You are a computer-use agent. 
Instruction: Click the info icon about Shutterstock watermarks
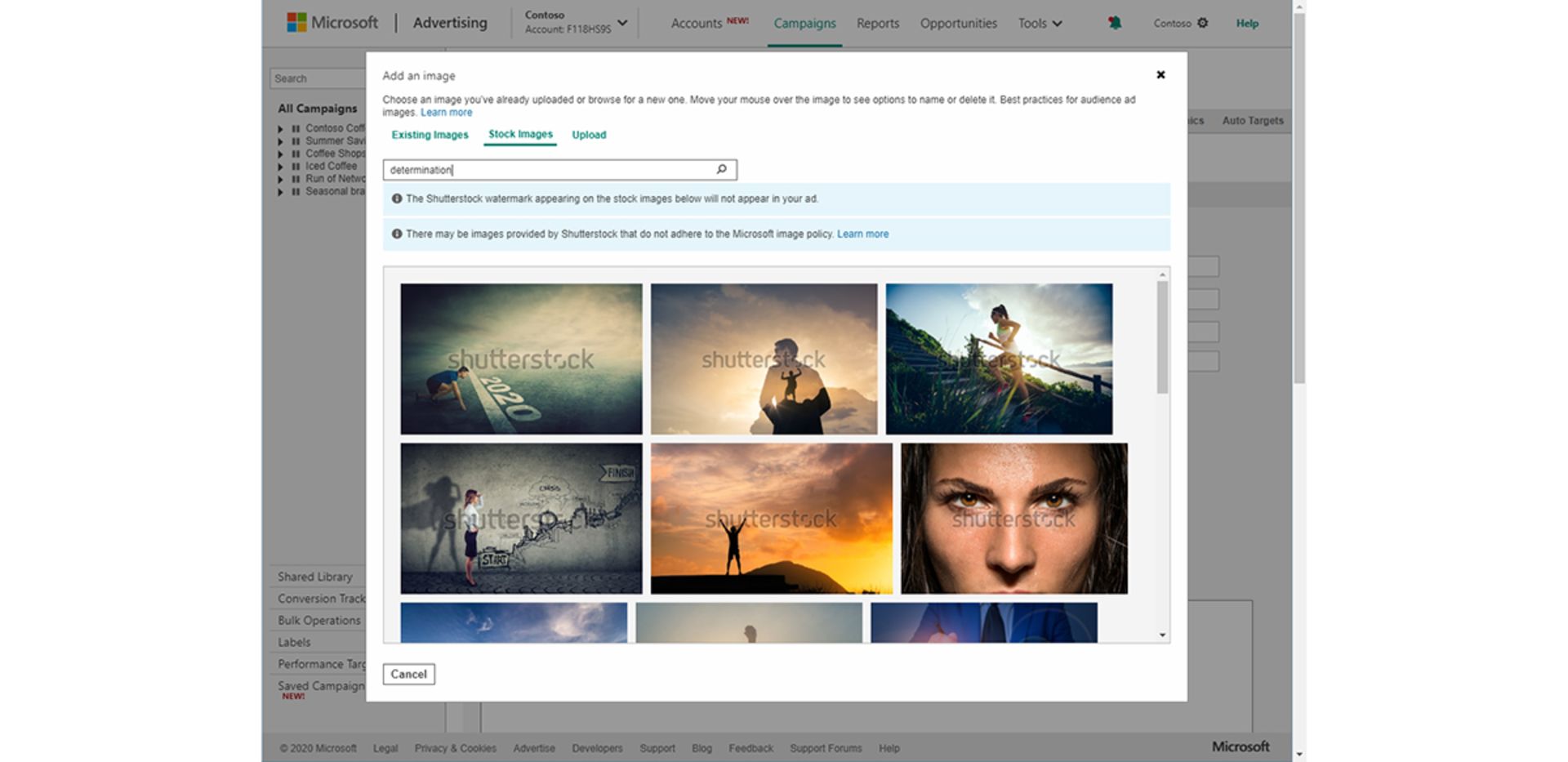tap(398, 198)
